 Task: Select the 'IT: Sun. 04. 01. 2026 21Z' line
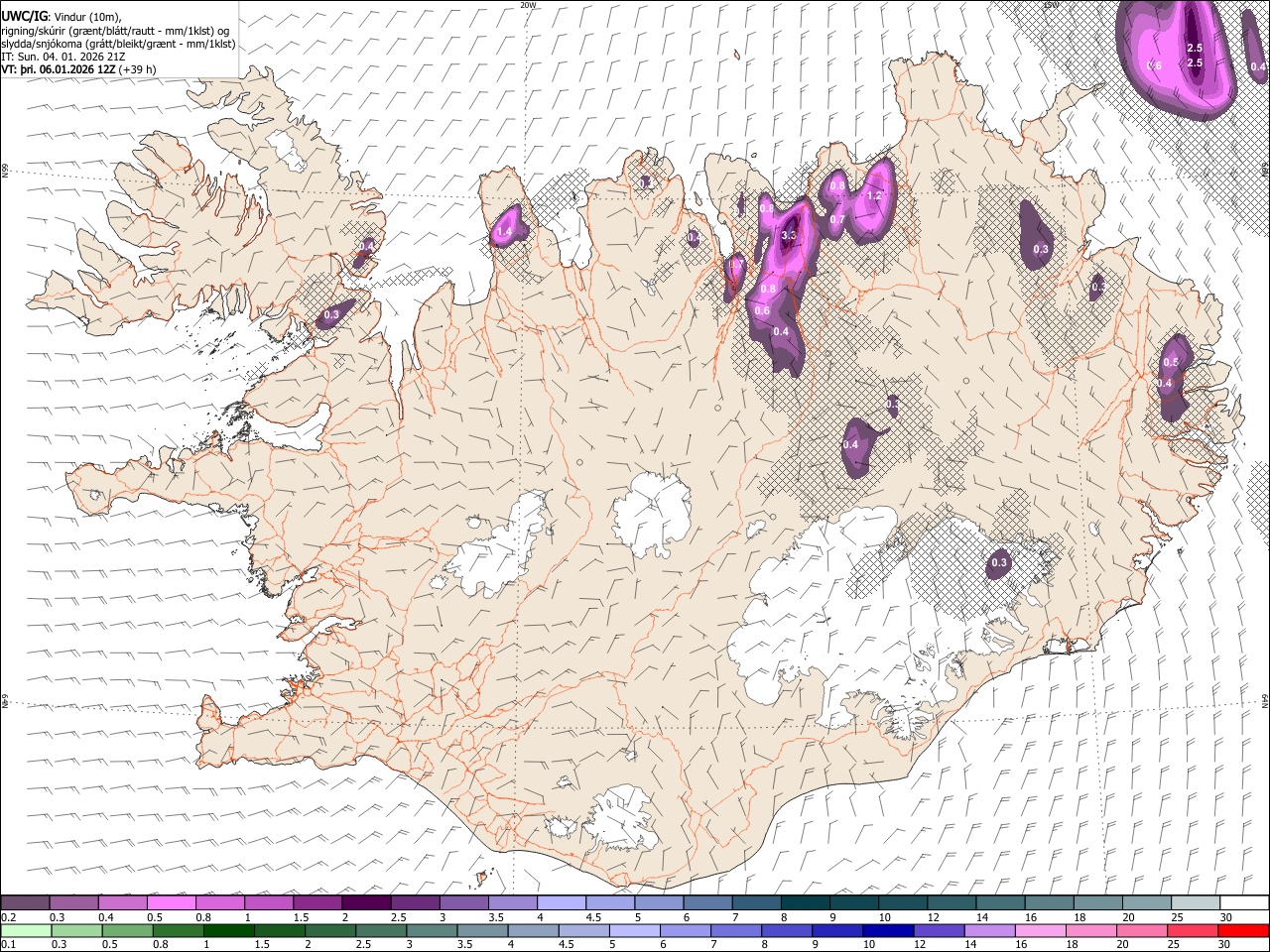[63, 57]
